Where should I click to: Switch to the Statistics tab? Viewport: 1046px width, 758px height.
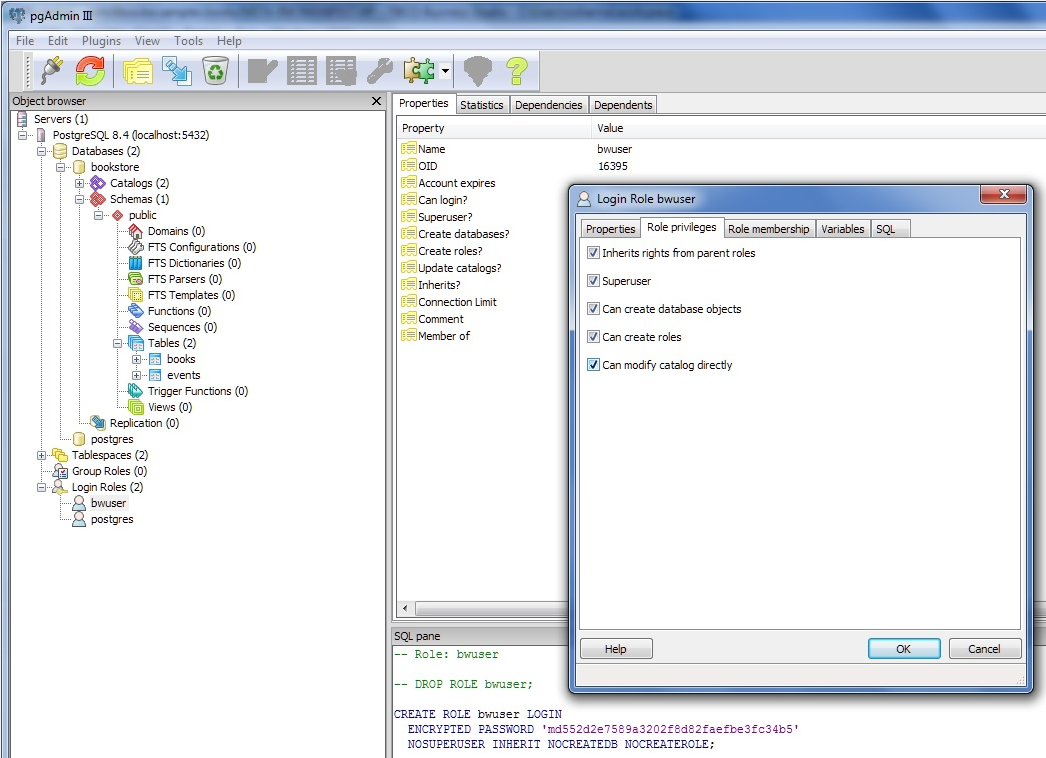482,105
